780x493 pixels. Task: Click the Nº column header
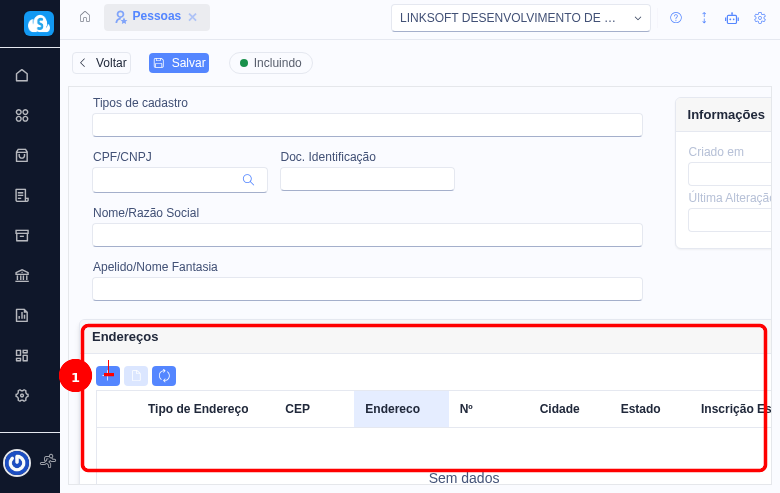[x=466, y=409]
